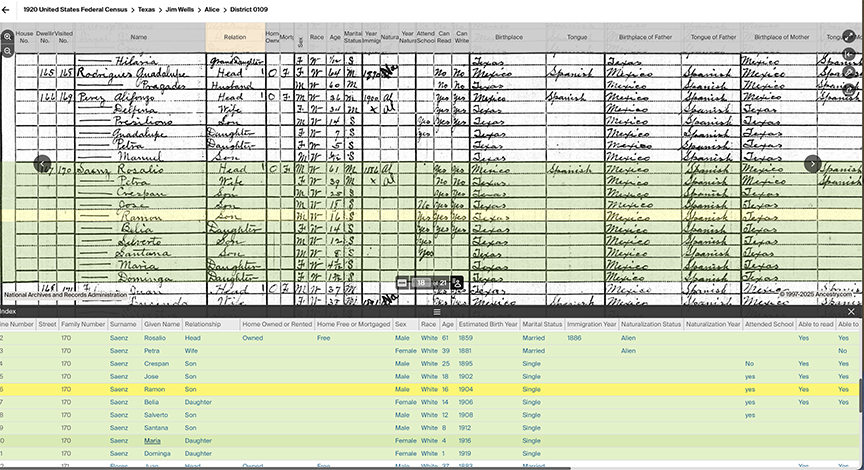
Task: Enter full screen image view
Action: pyautogui.click(x=849, y=36)
